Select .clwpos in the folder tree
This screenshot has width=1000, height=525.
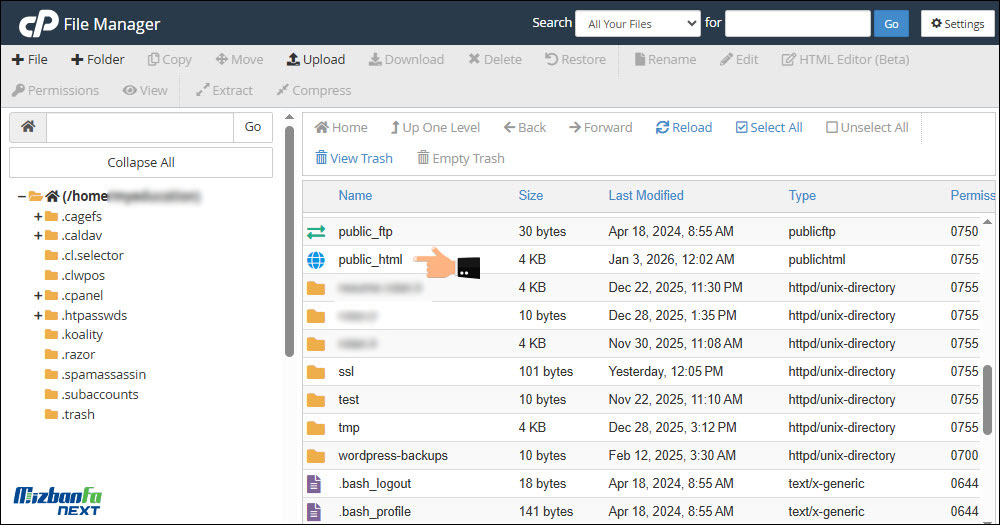83,276
